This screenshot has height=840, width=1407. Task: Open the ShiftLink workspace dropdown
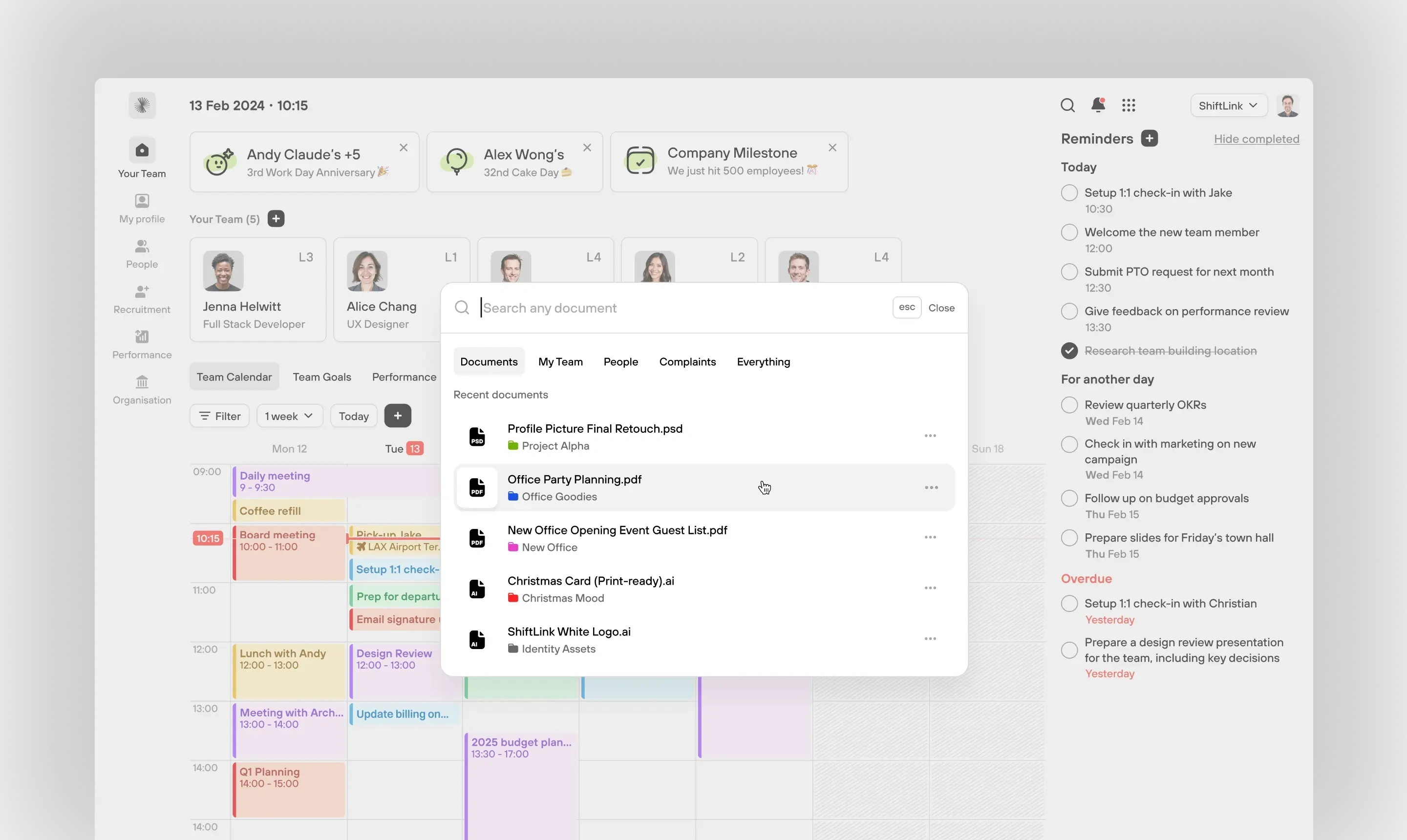1228,106
